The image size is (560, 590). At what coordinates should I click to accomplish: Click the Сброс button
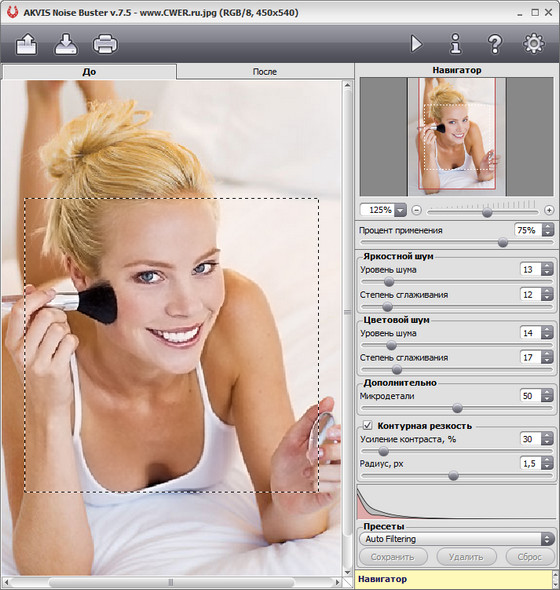[x=530, y=557]
